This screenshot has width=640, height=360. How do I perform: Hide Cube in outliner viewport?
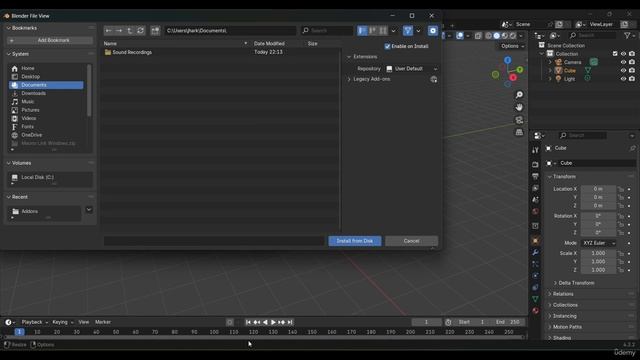623,71
